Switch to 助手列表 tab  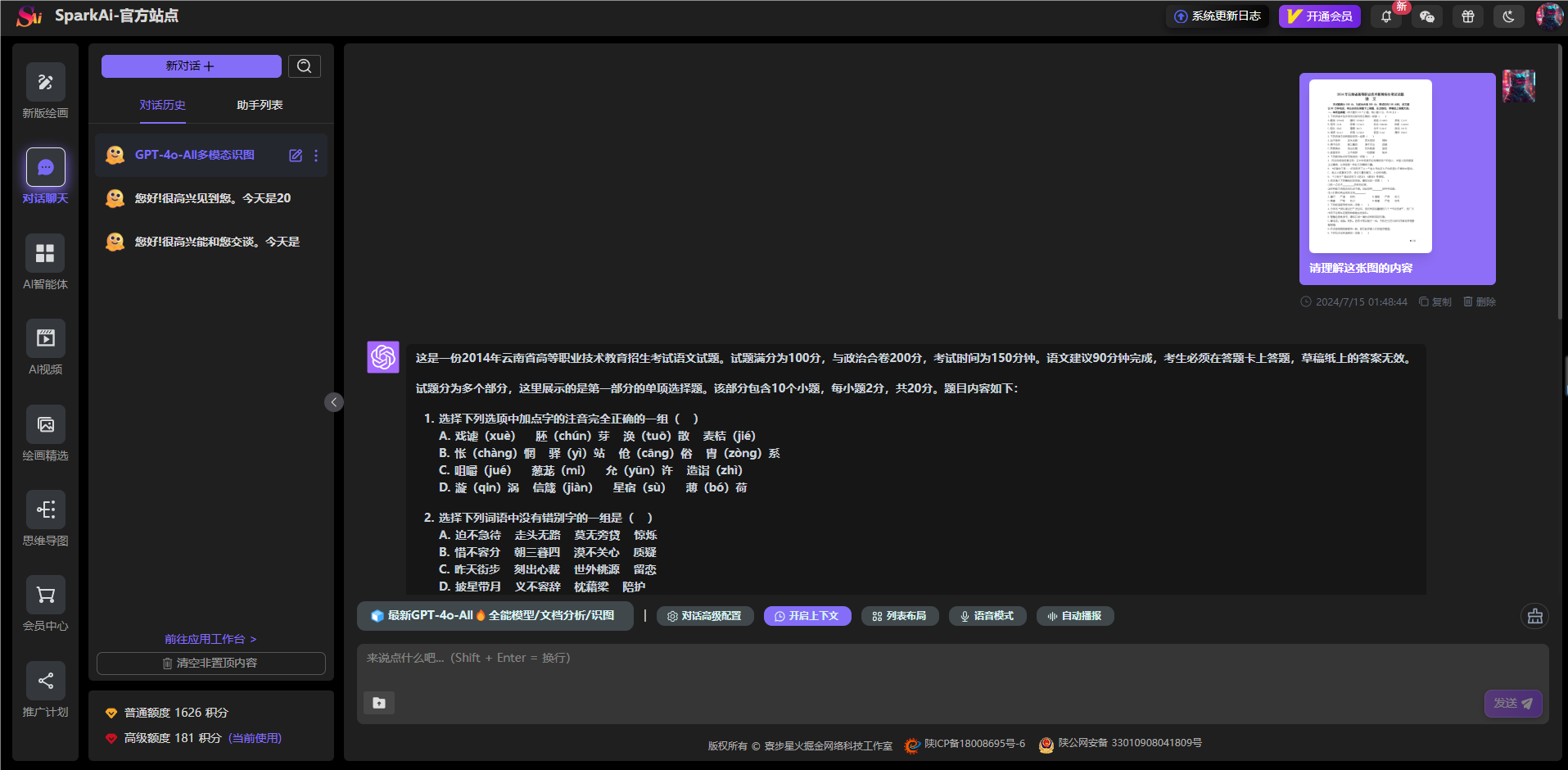[260, 105]
